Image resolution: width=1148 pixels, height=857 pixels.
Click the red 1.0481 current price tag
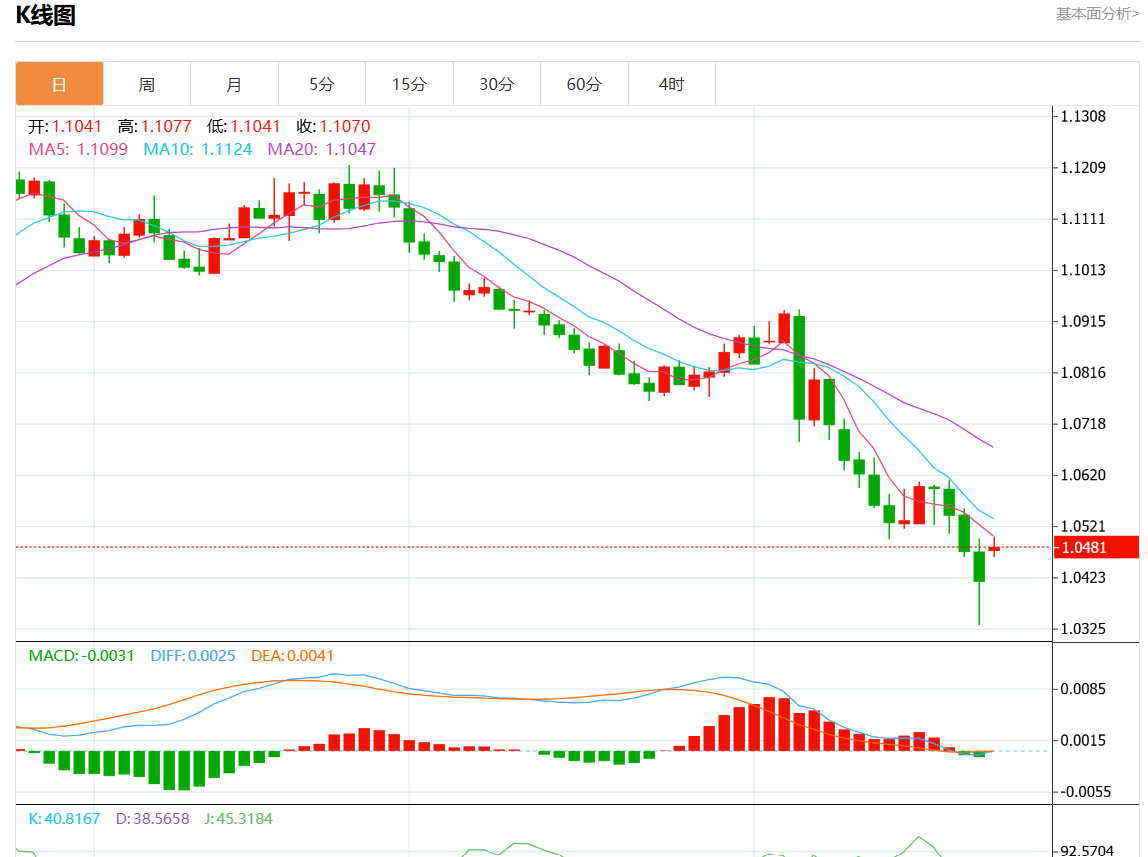pyautogui.click(x=1097, y=547)
